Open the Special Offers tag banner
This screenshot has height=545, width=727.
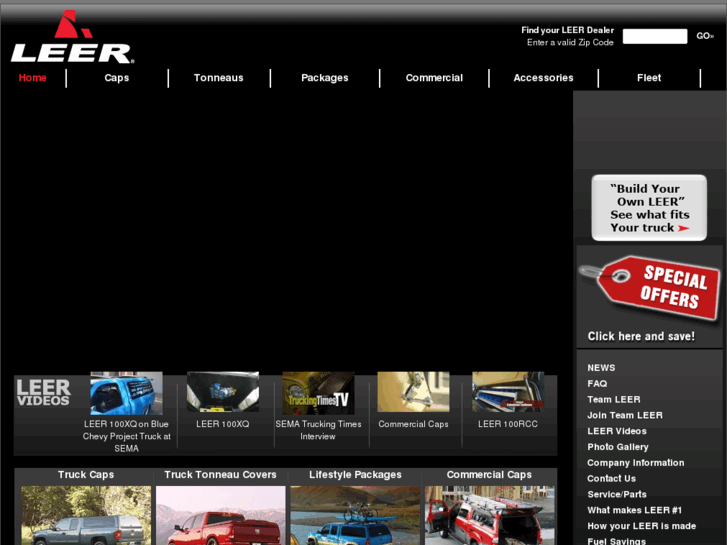pos(650,287)
